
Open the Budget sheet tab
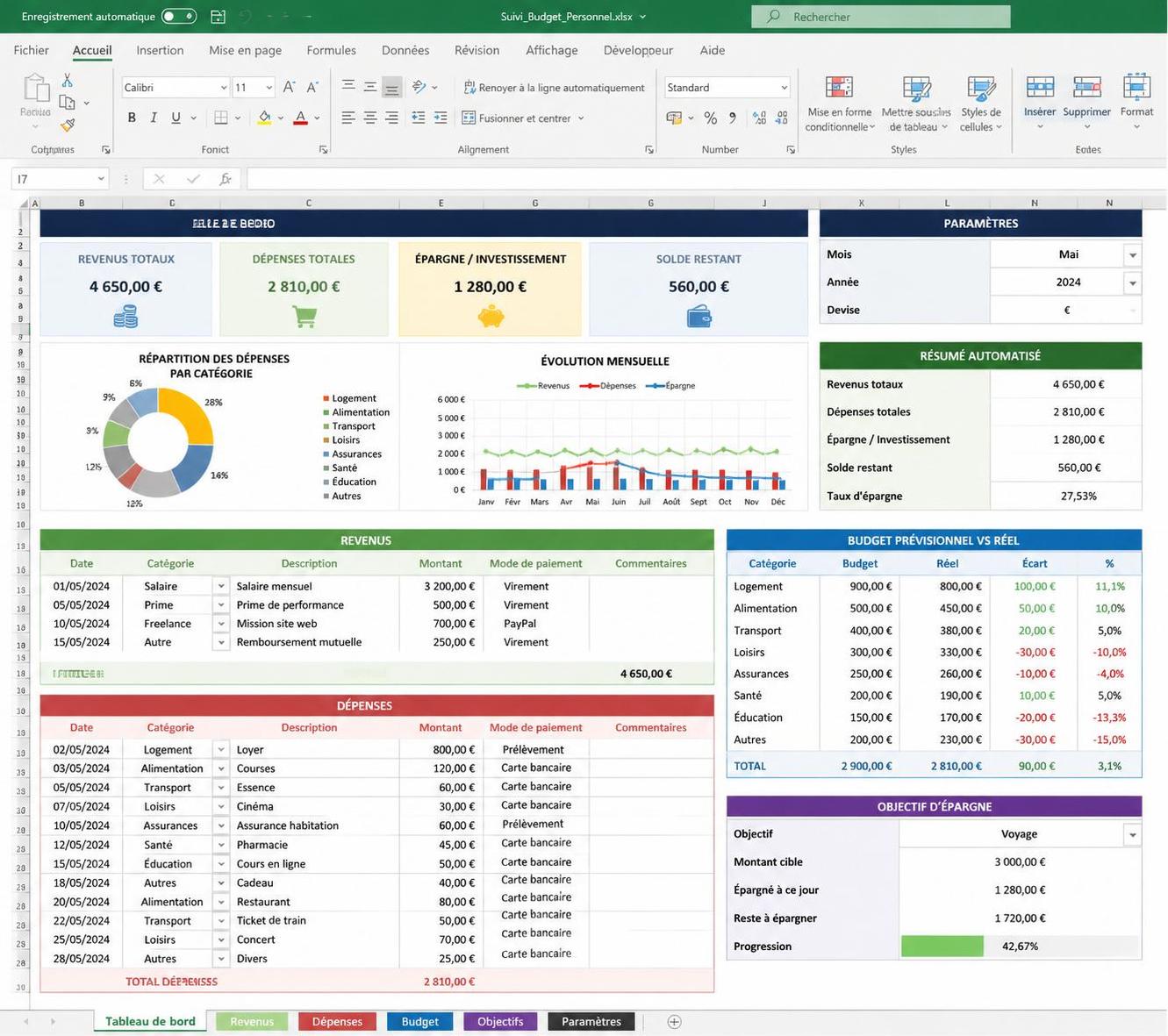419,1021
